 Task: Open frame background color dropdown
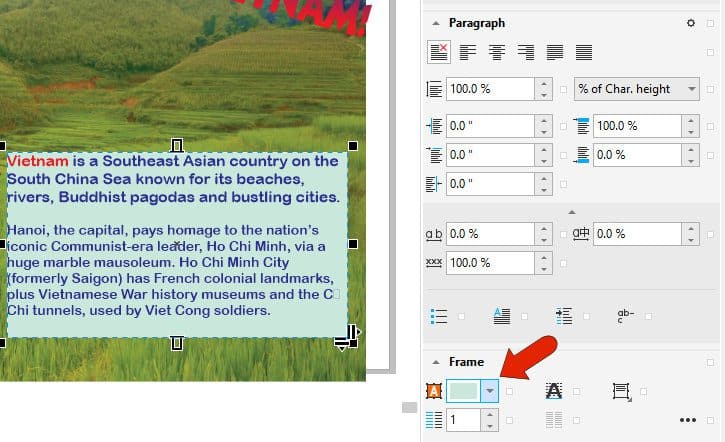click(489, 392)
